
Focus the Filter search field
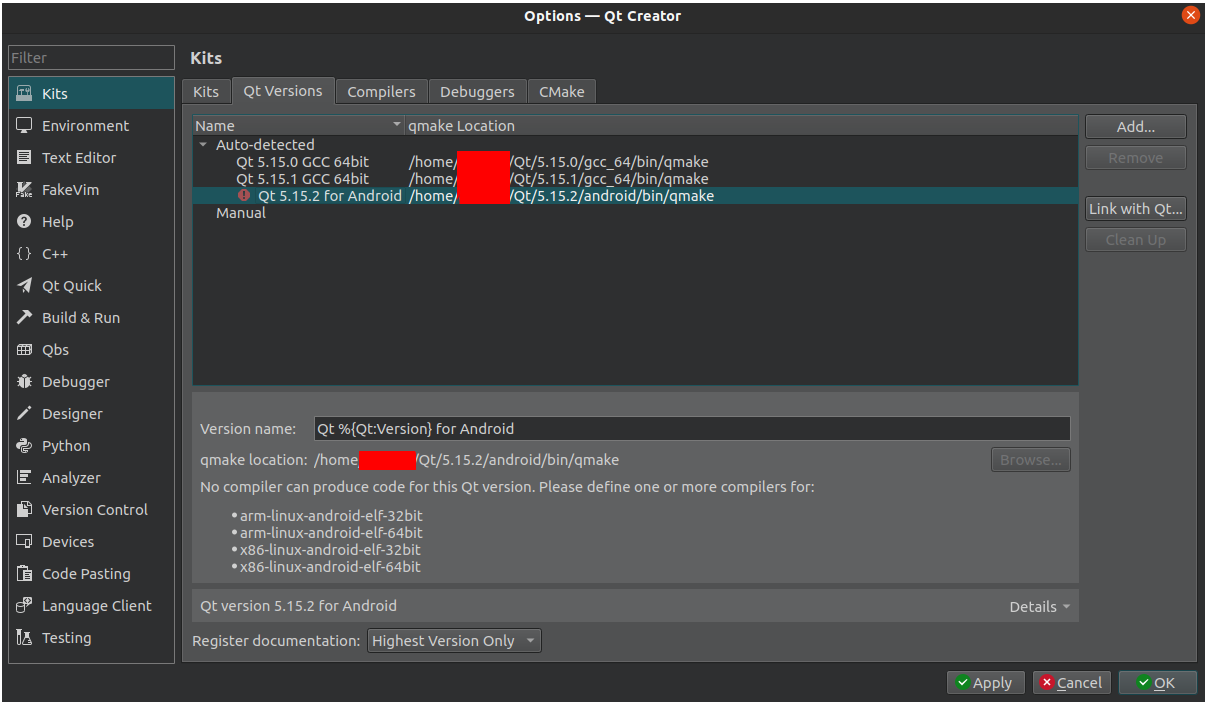click(92, 58)
